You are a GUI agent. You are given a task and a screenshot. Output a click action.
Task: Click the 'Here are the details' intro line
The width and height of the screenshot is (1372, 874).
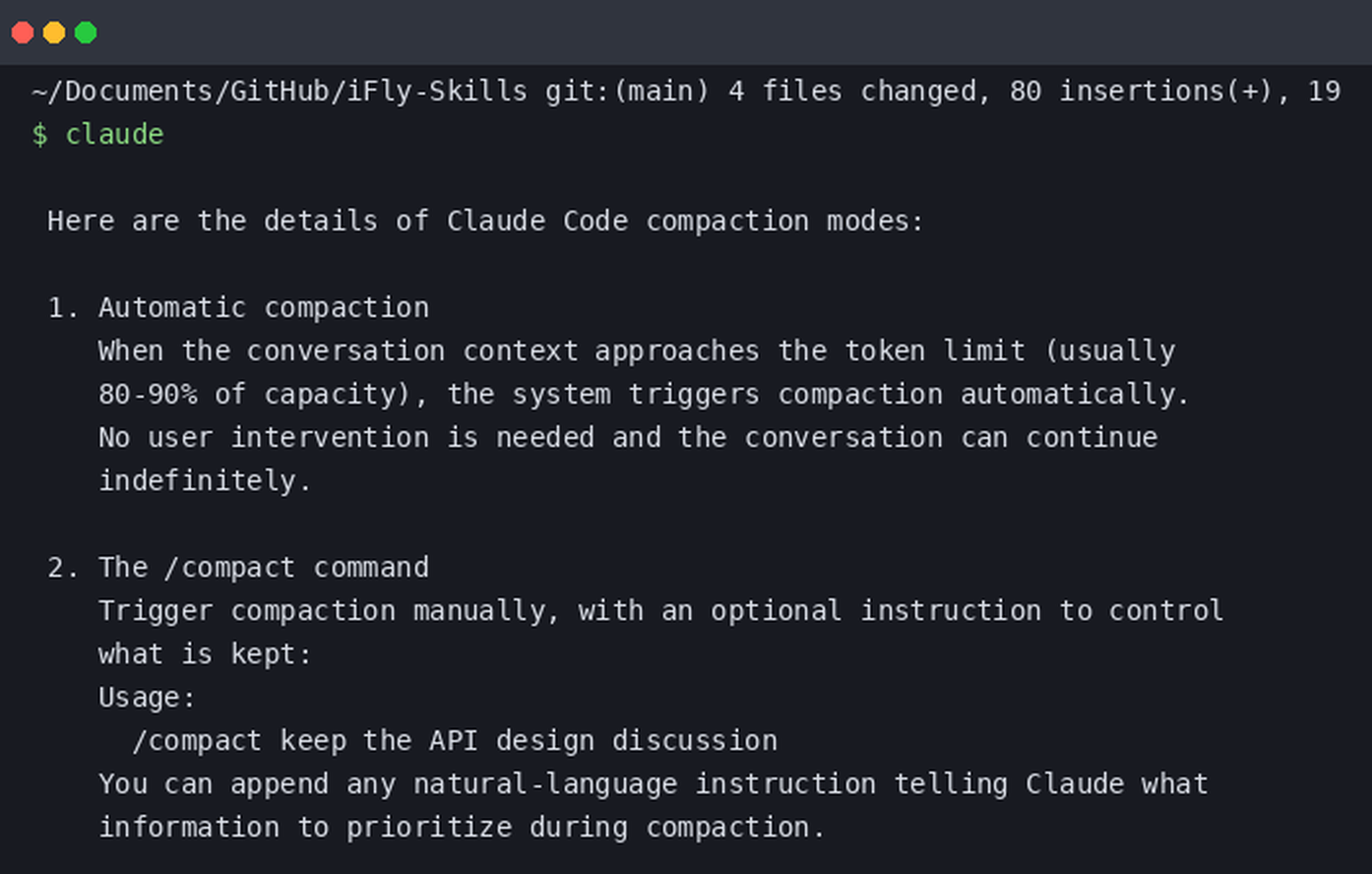tap(486, 221)
